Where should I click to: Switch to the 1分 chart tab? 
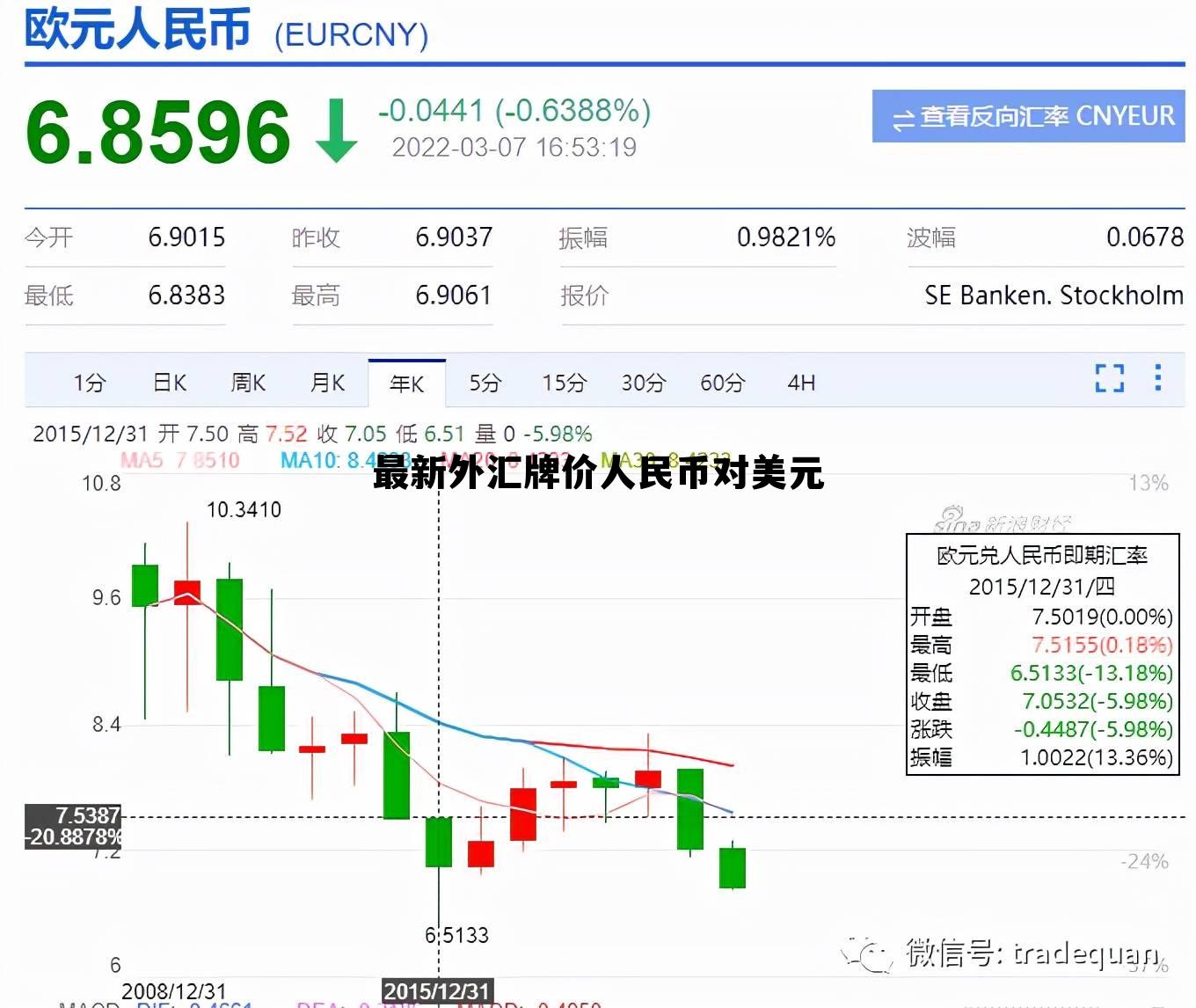click(x=89, y=383)
